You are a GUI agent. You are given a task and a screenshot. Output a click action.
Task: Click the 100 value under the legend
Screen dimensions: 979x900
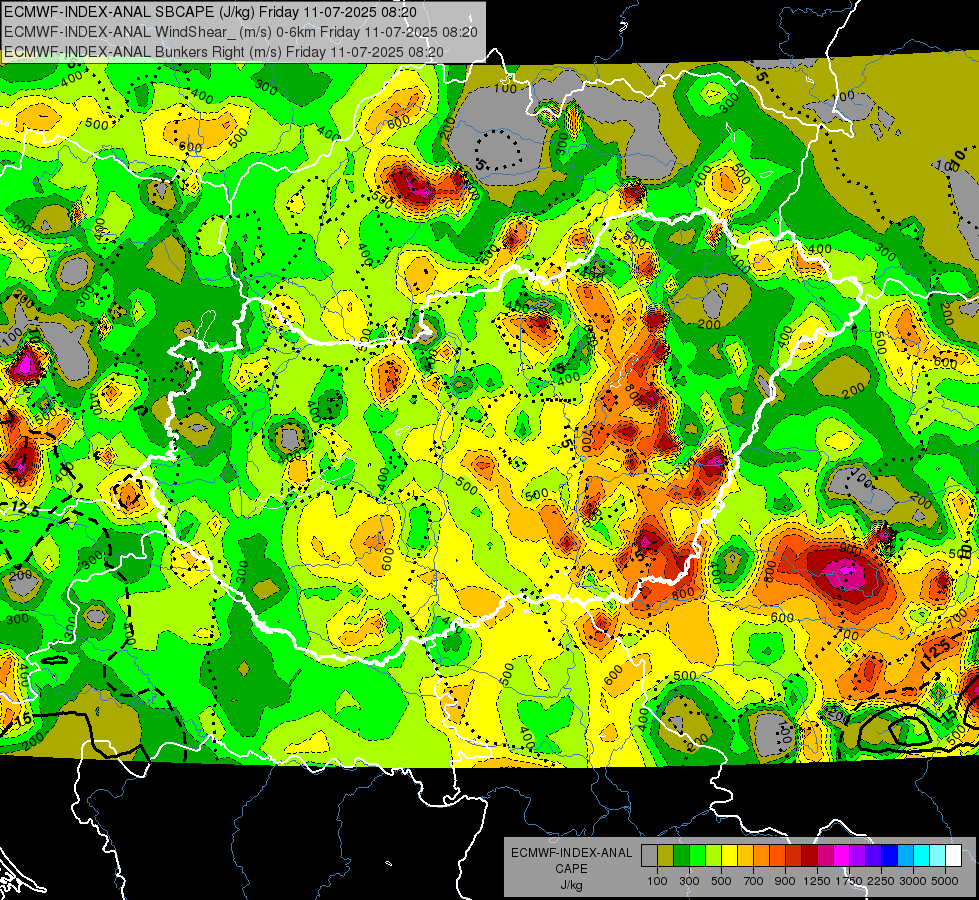(x=657, y=881)
